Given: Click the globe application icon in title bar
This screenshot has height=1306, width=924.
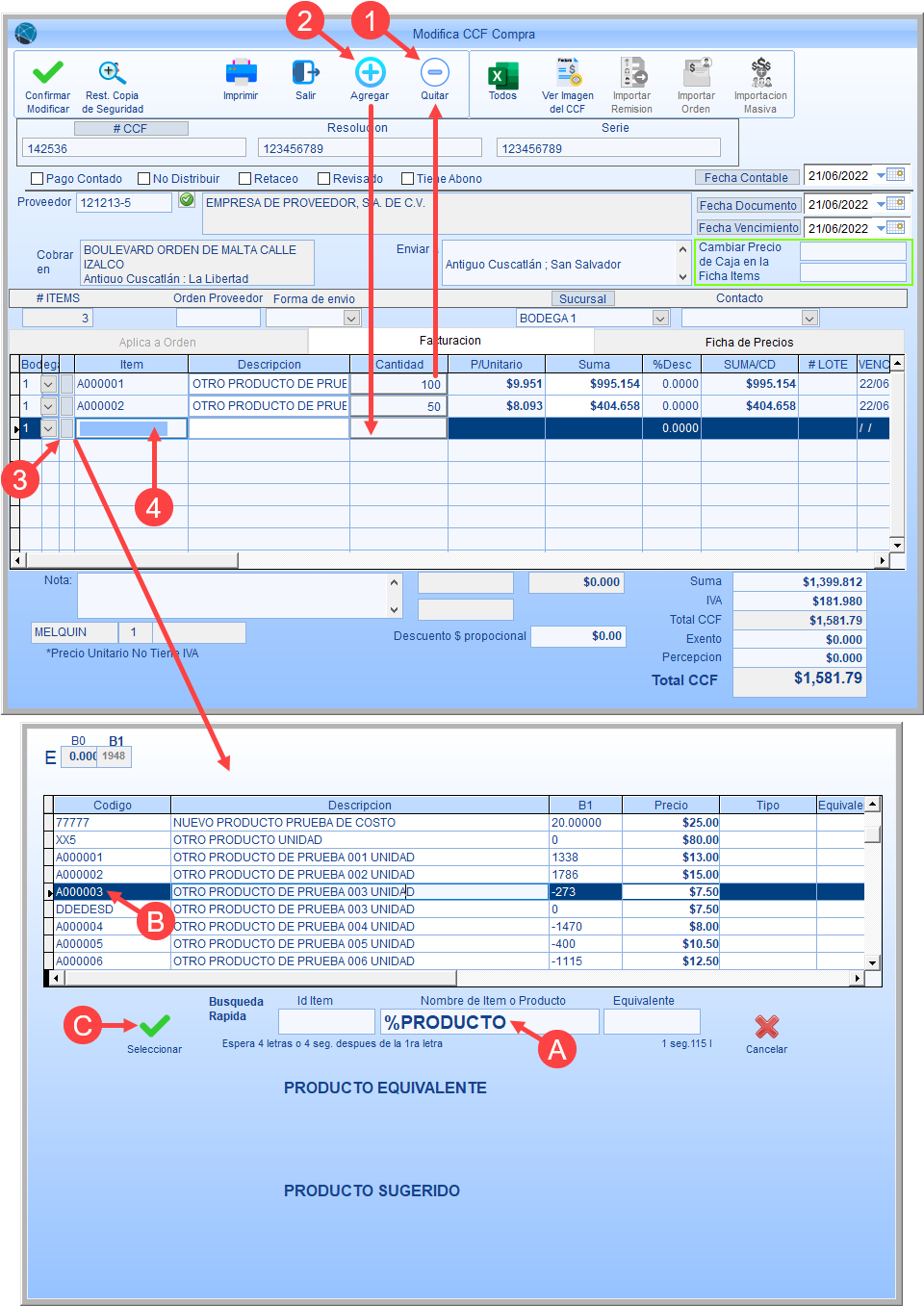Looking at the screenshot, I should (26, 34).
